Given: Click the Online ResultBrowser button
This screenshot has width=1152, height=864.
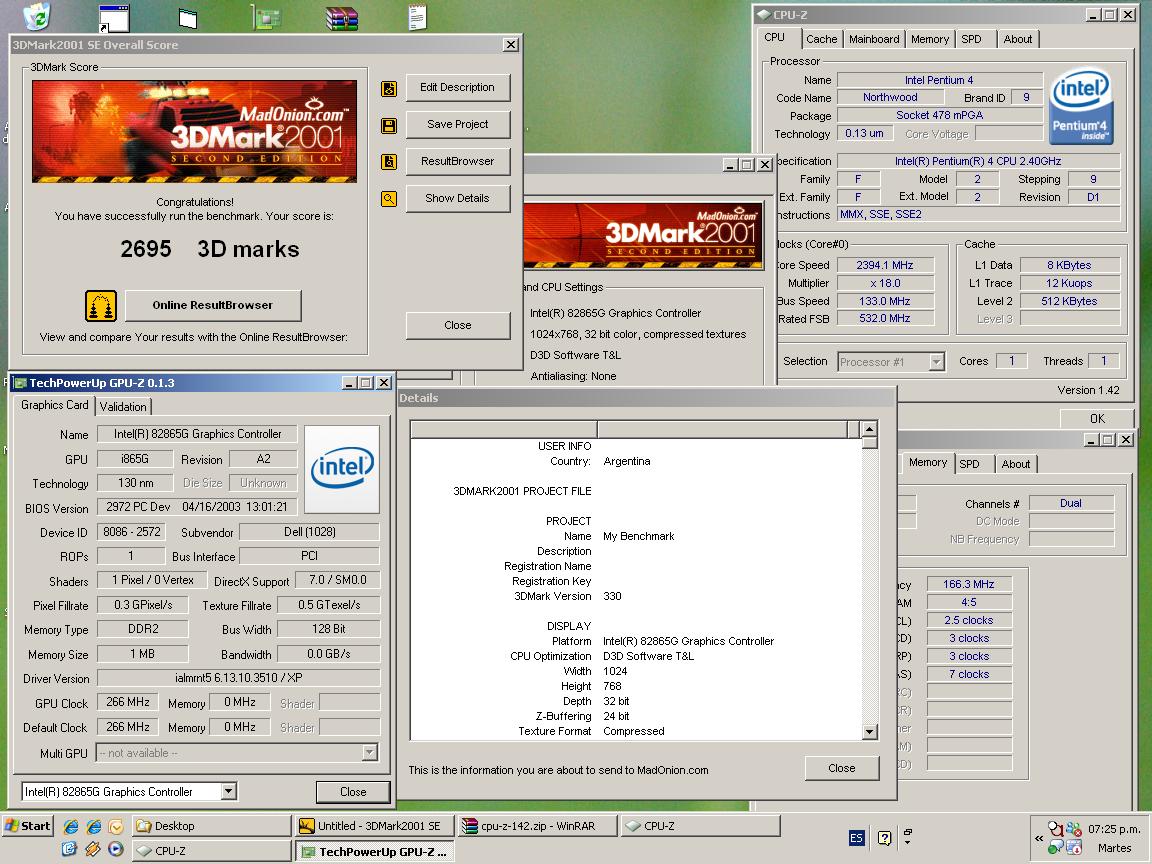Looking at the screenshot, I should coord(212,305).
